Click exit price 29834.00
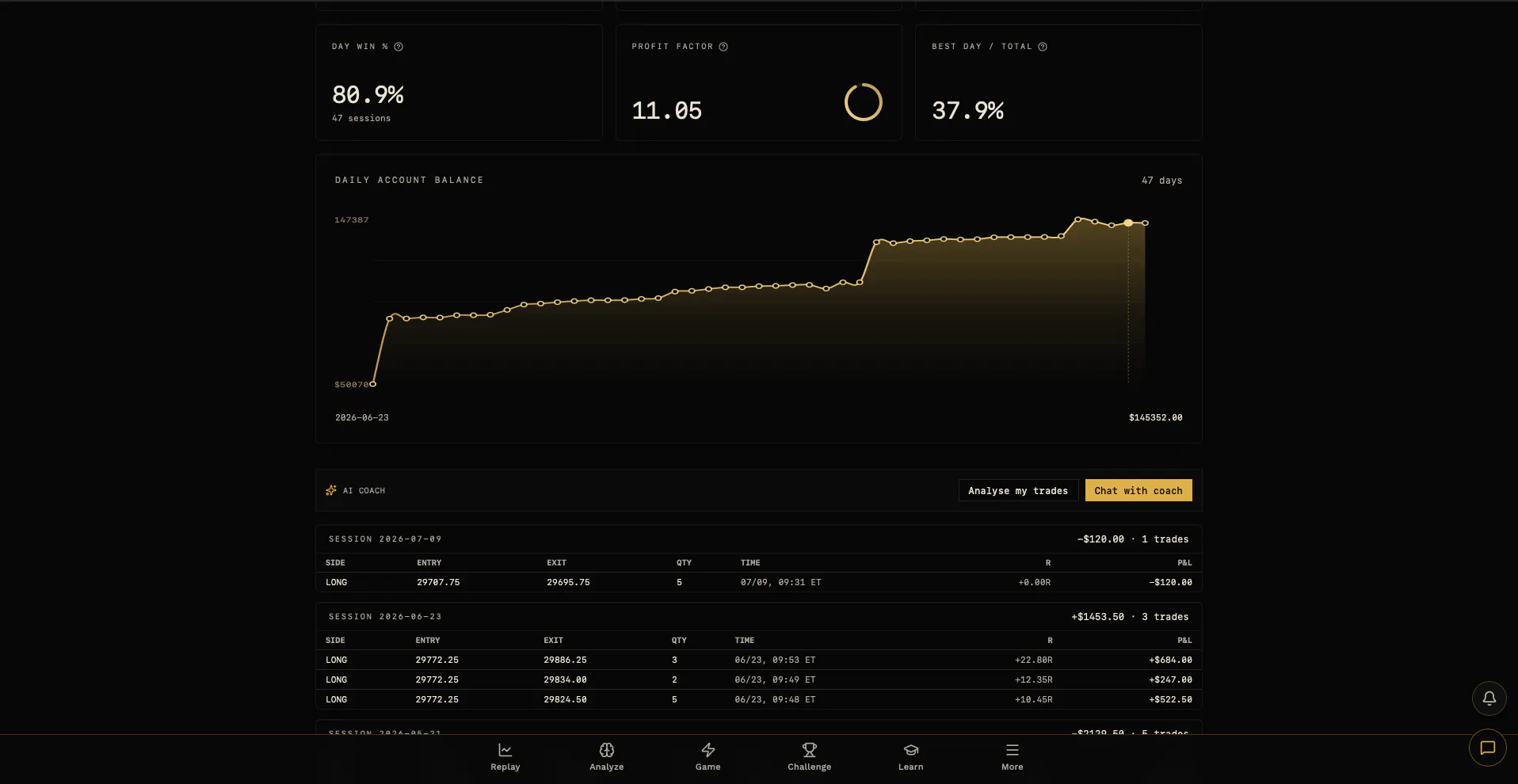The image size is (1518, 784). pos(565,679)
